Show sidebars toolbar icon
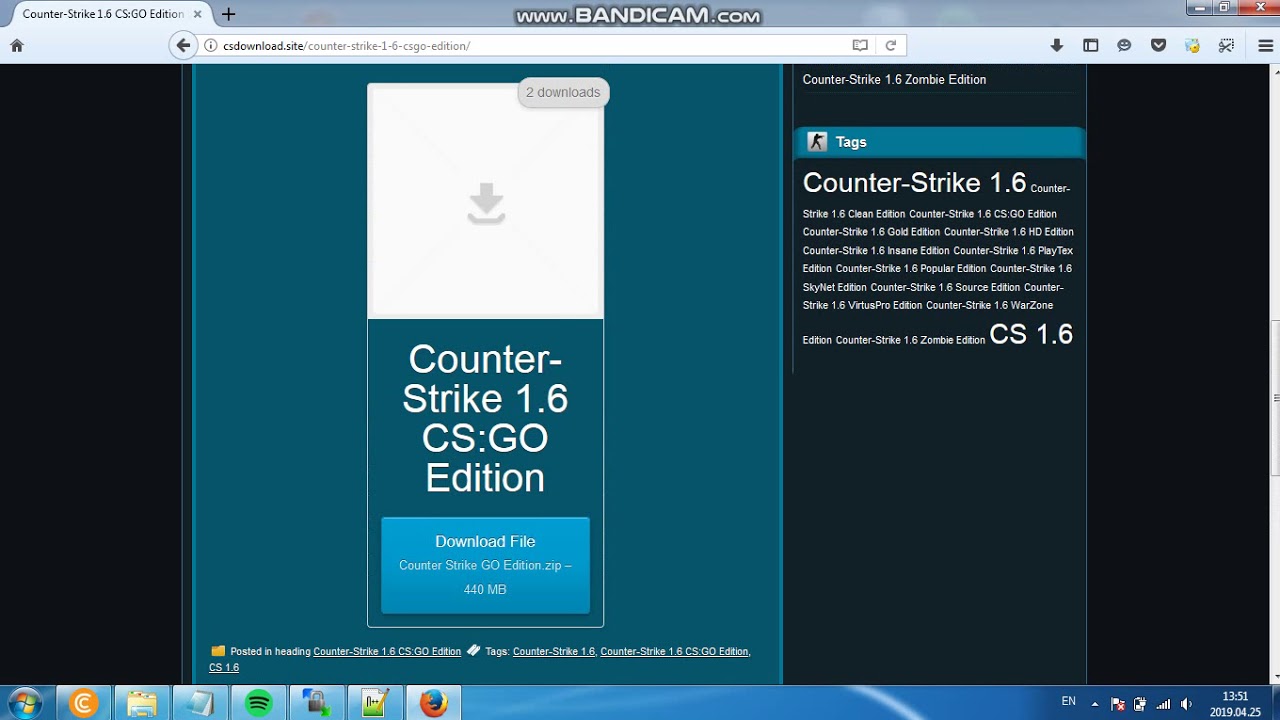This screenshot has width=1280, height=720. coord(1091,45)
